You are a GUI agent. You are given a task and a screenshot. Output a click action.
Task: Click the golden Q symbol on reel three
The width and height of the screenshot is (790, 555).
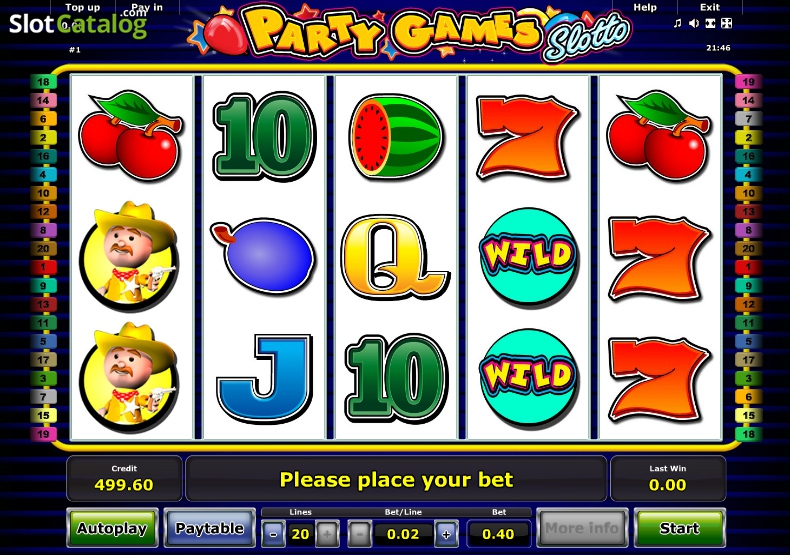[x=396, y=256]
